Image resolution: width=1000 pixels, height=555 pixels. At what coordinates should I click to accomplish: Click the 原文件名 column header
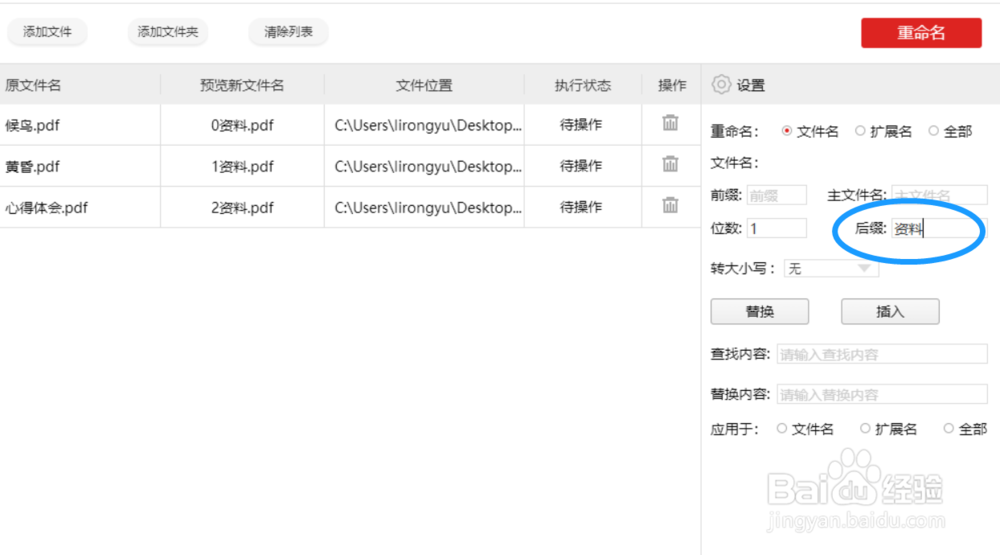click(x=33, y=85)
